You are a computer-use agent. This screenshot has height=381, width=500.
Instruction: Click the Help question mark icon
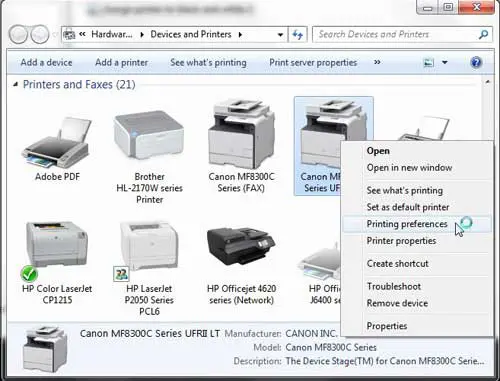[x=476, y=62]
